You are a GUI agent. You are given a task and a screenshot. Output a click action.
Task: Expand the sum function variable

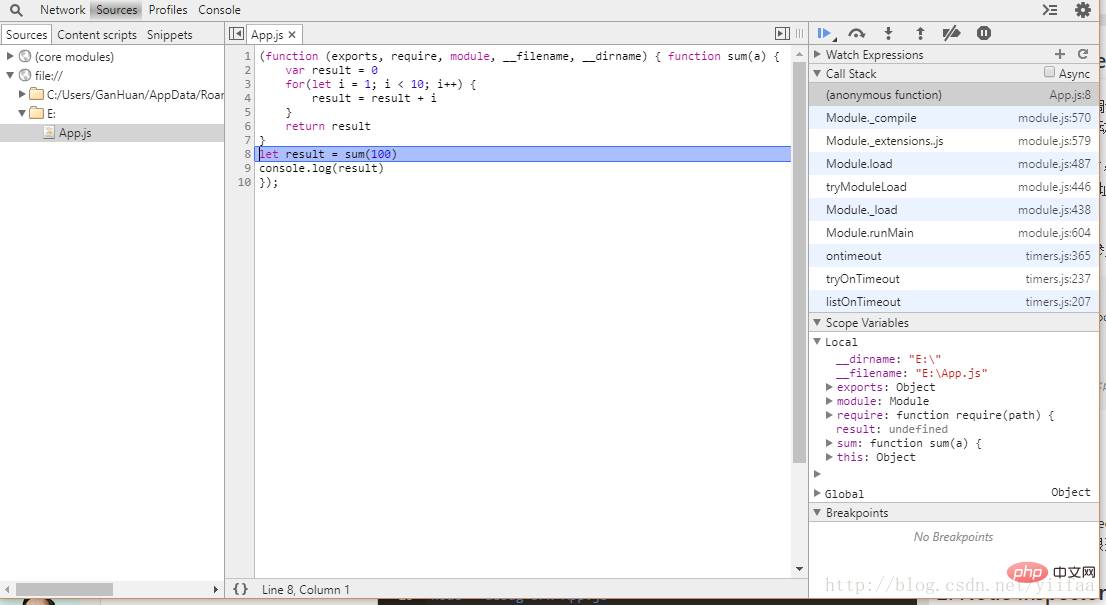point(830,443)
